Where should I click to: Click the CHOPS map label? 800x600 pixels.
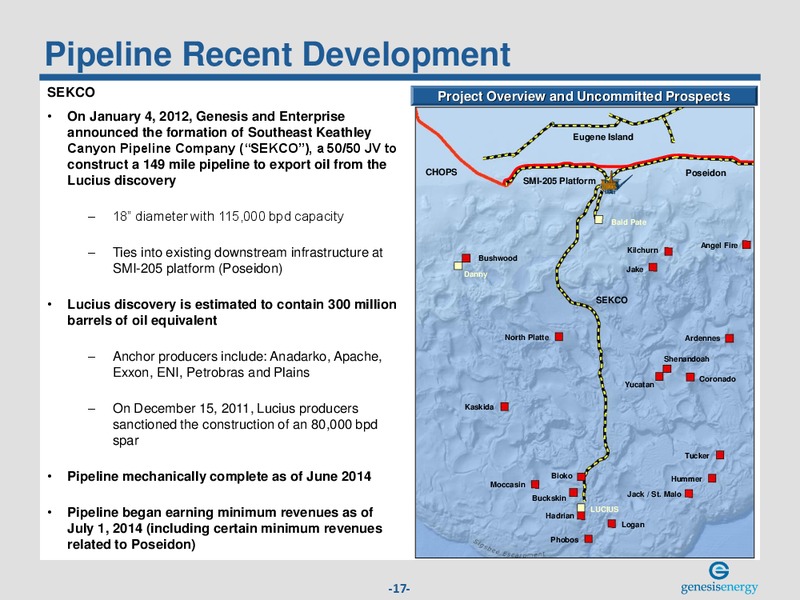point(441,172)
